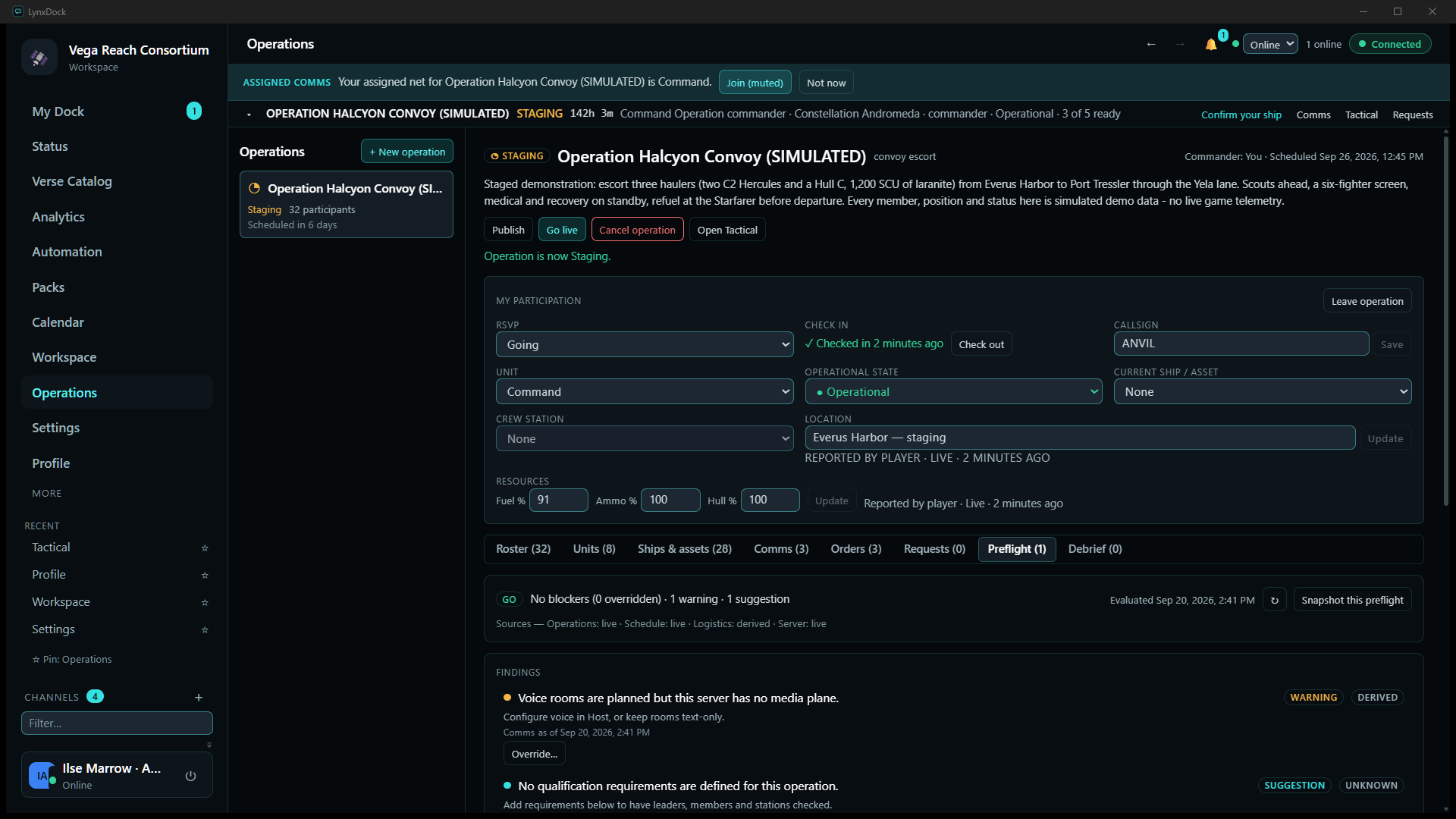Click Pin: Operations in the sidebar

point(72,660)
